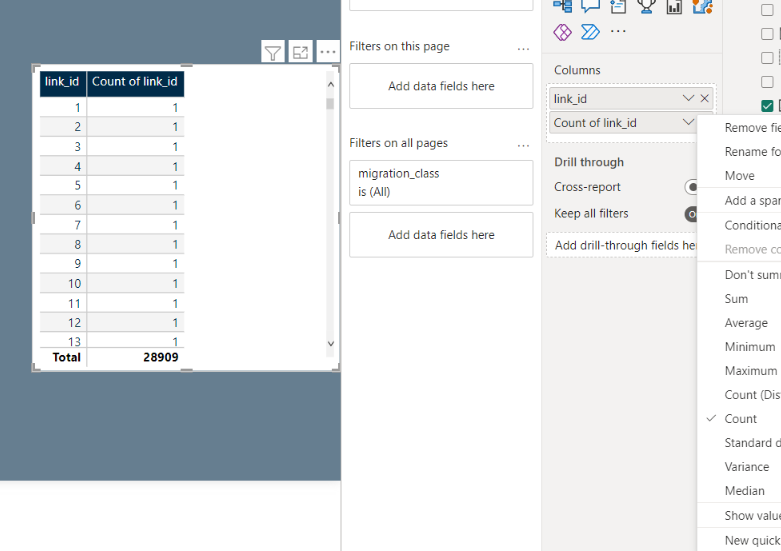
Task: Open focus mode for the table visual
Action: pos(300,52)
